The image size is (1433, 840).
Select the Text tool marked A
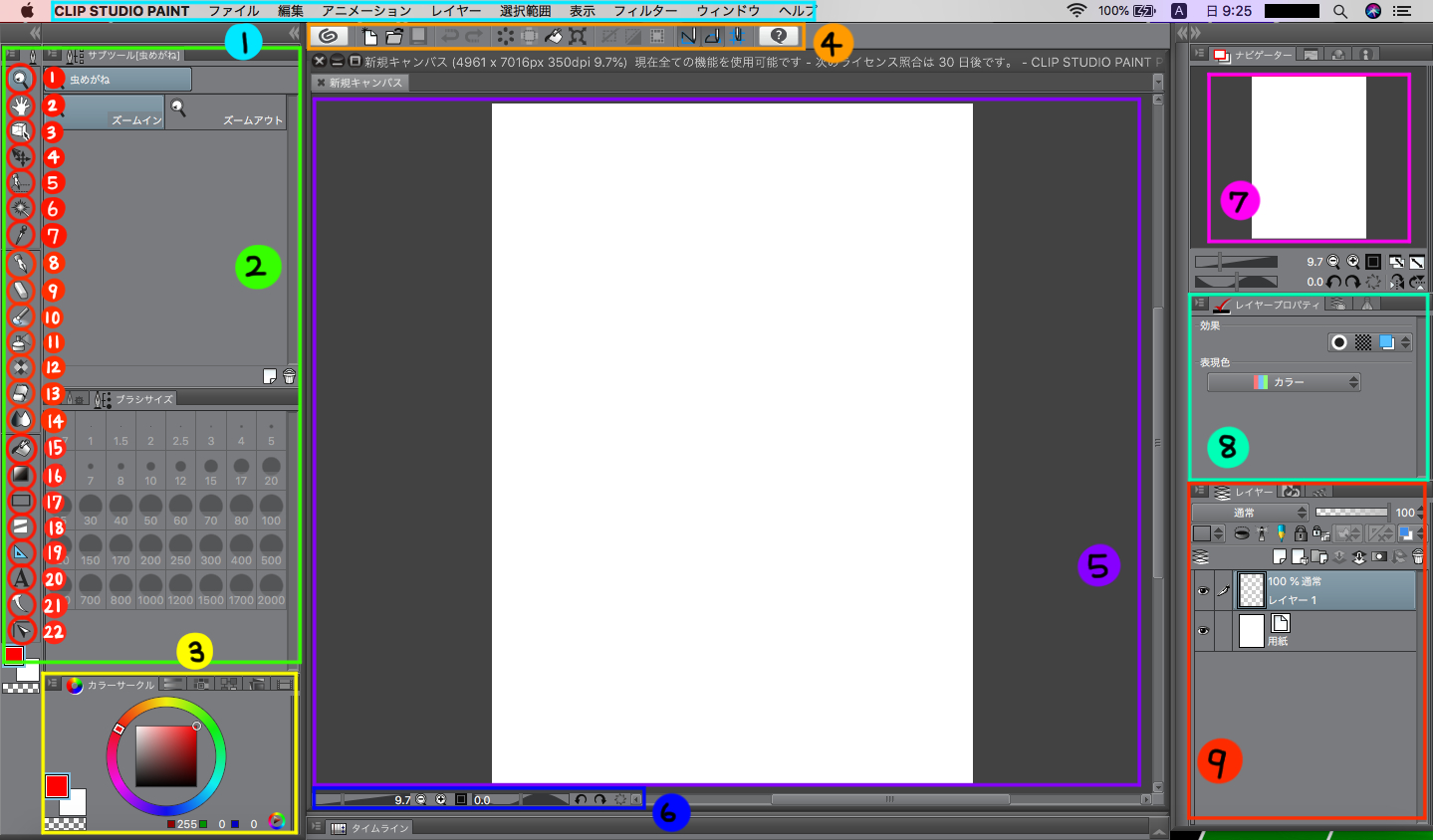pyautogui.click(x=20, y=578)
